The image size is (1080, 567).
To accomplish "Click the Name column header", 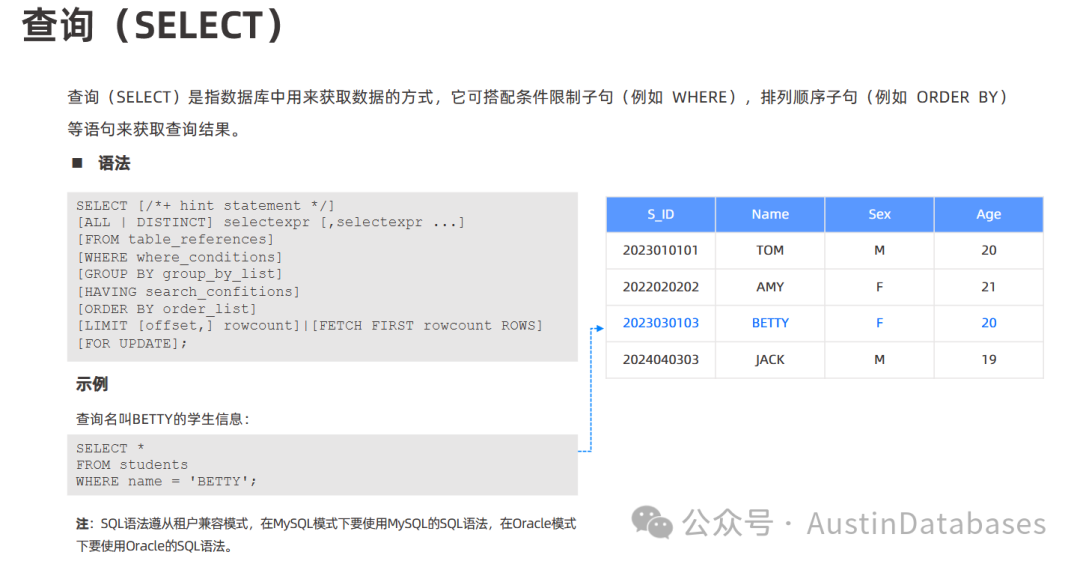I will [770, 214].
